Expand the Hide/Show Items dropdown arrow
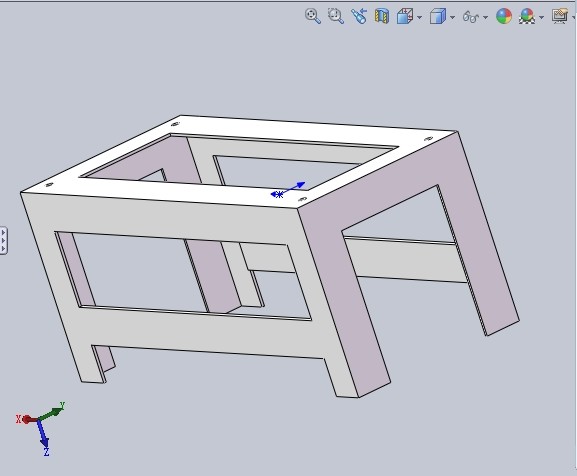 [486, 17]
